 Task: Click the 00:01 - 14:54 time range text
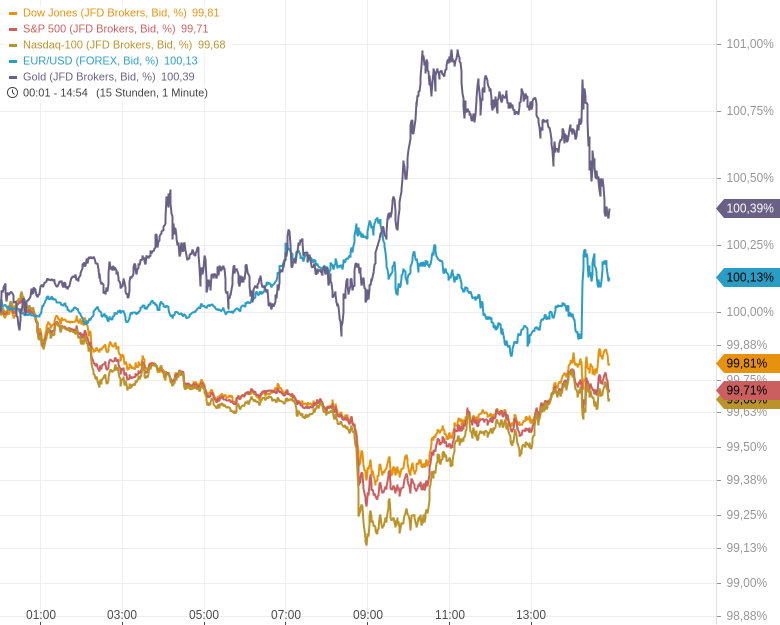55,93
